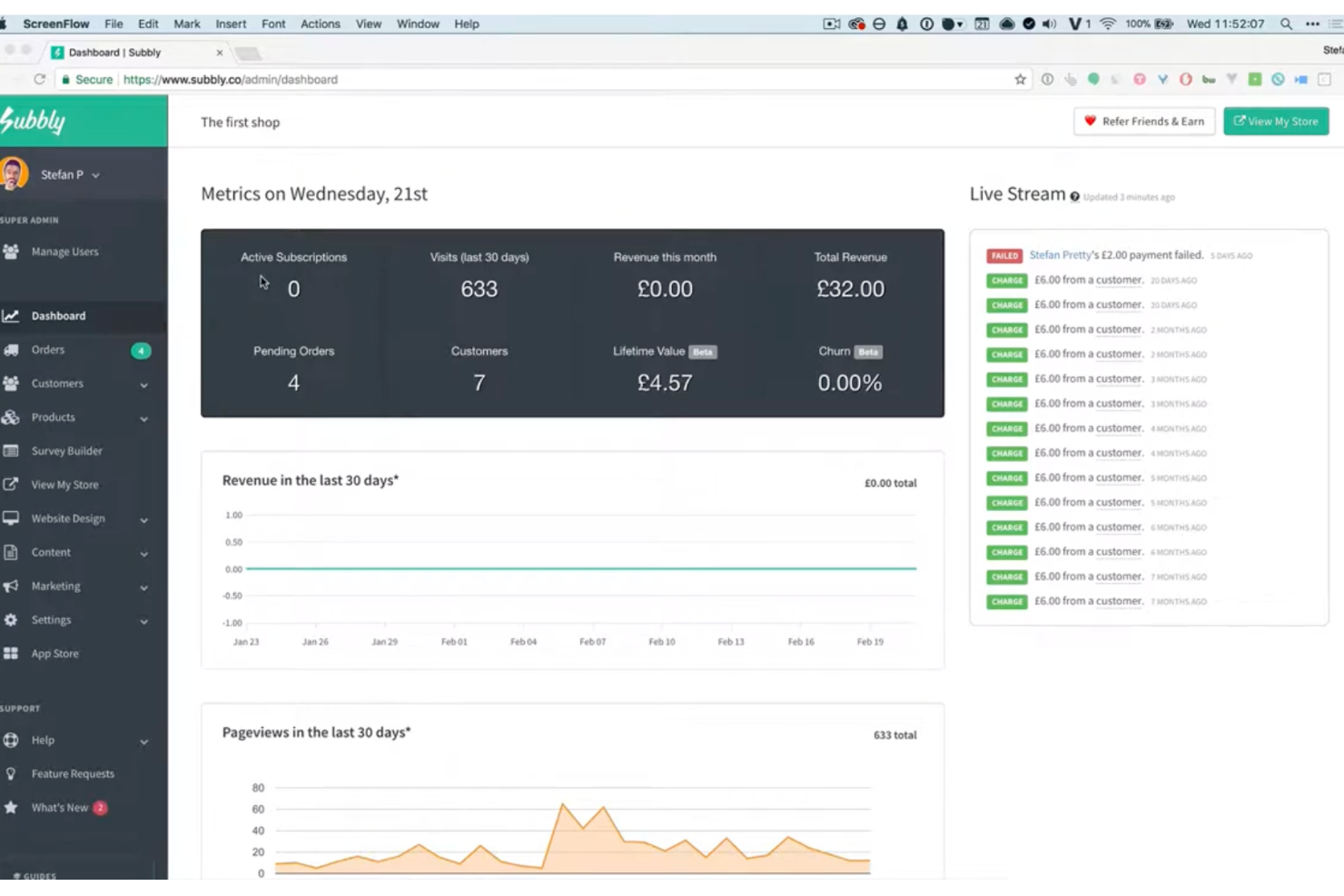Click the Churn Beta badge

[868, 352]
